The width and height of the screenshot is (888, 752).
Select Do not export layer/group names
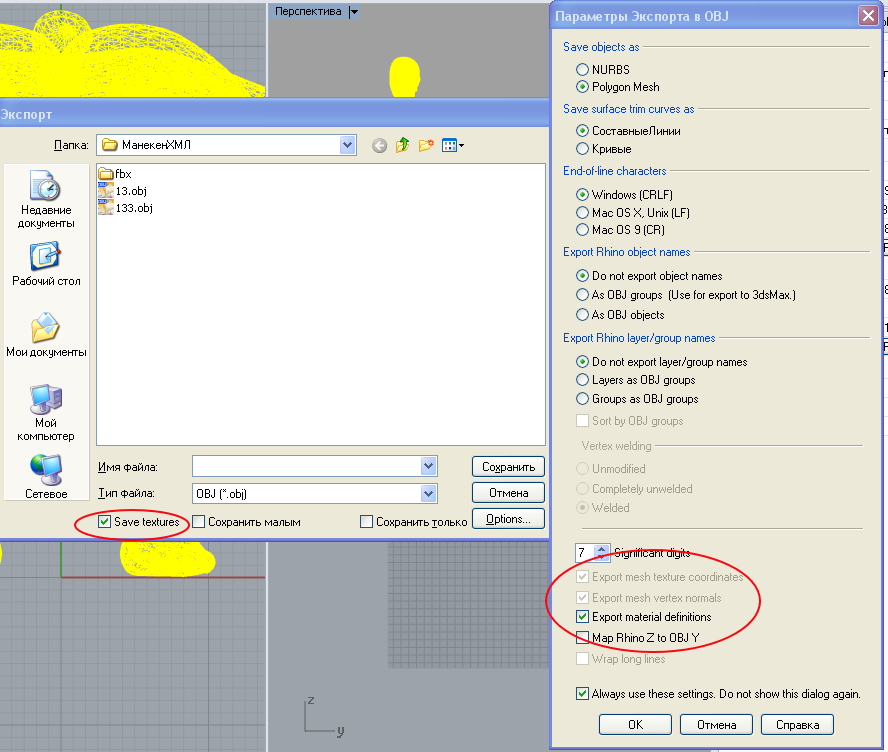pyautogui.click(x=582, y=361)
